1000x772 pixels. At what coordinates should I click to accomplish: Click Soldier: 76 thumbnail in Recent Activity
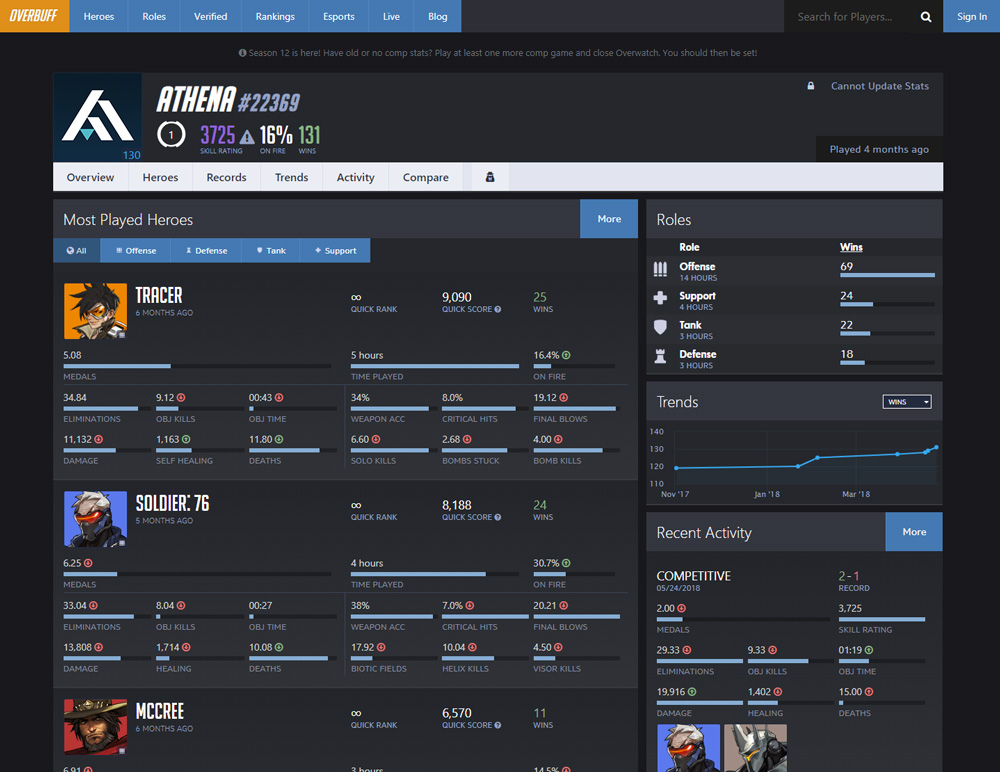click(x=688, y=748)
